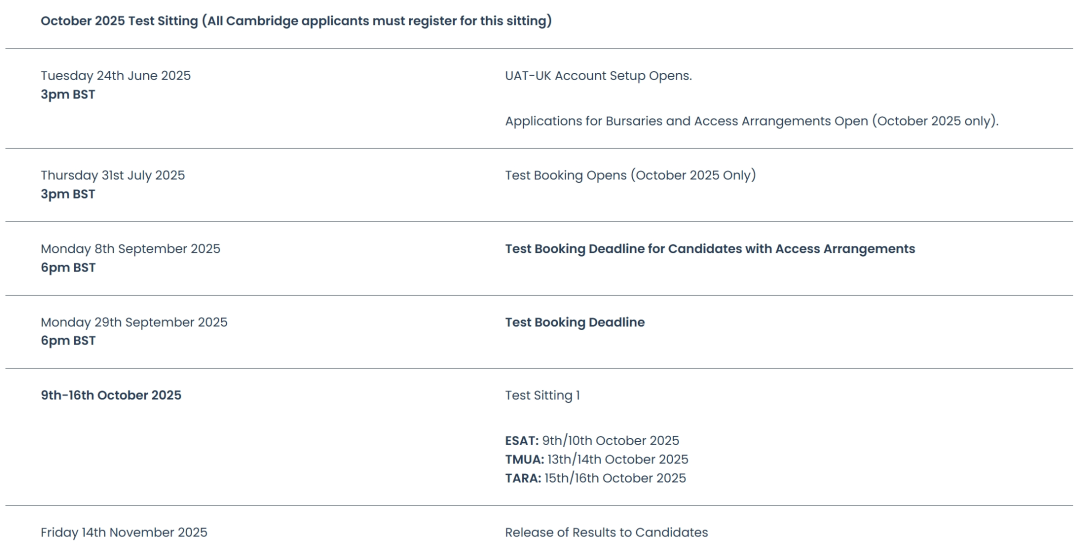
Task: Select 6pm BST under 8th September
Action: pyautogui.click(x=68, y=267)
